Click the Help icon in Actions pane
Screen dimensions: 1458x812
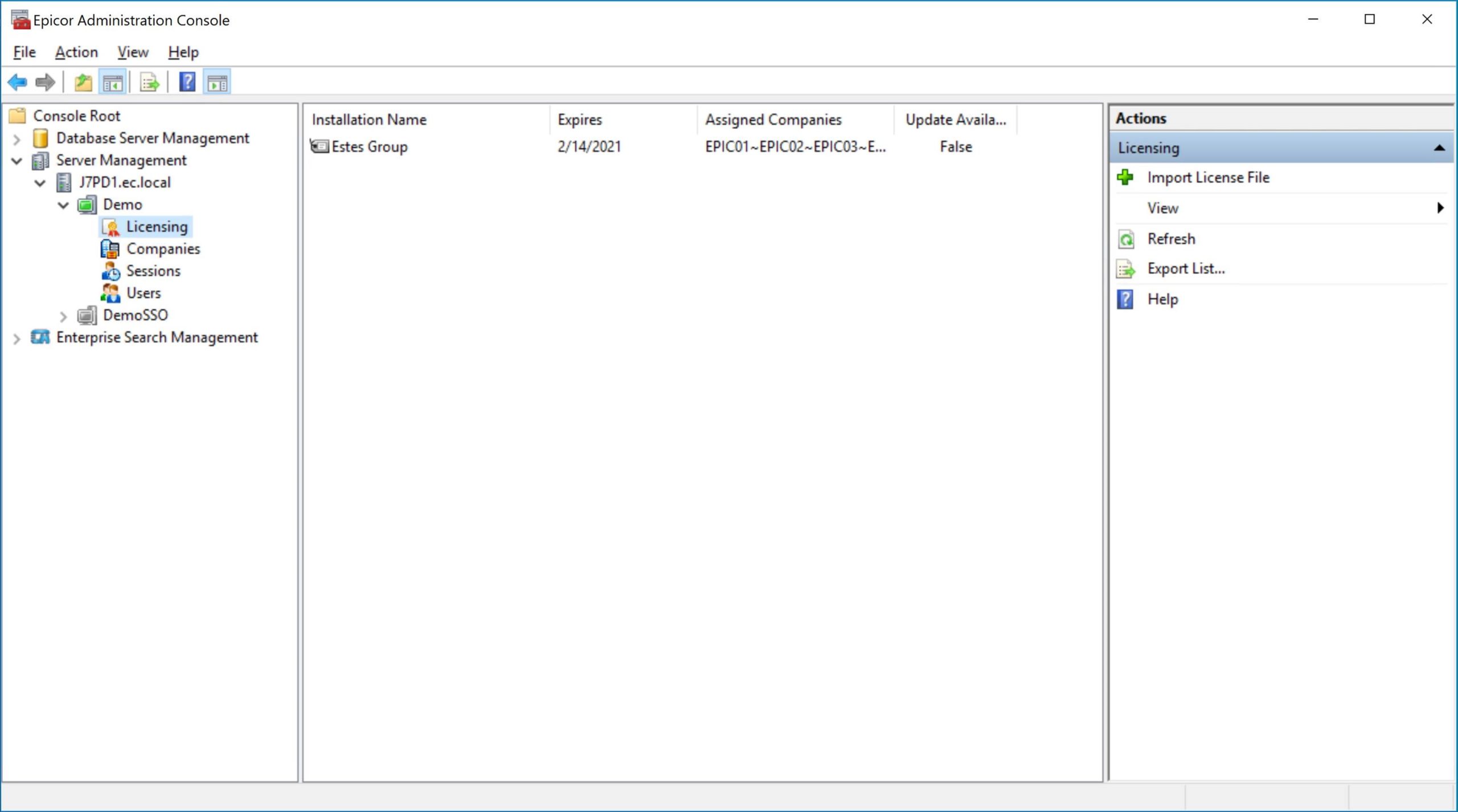click(1125, 300)
